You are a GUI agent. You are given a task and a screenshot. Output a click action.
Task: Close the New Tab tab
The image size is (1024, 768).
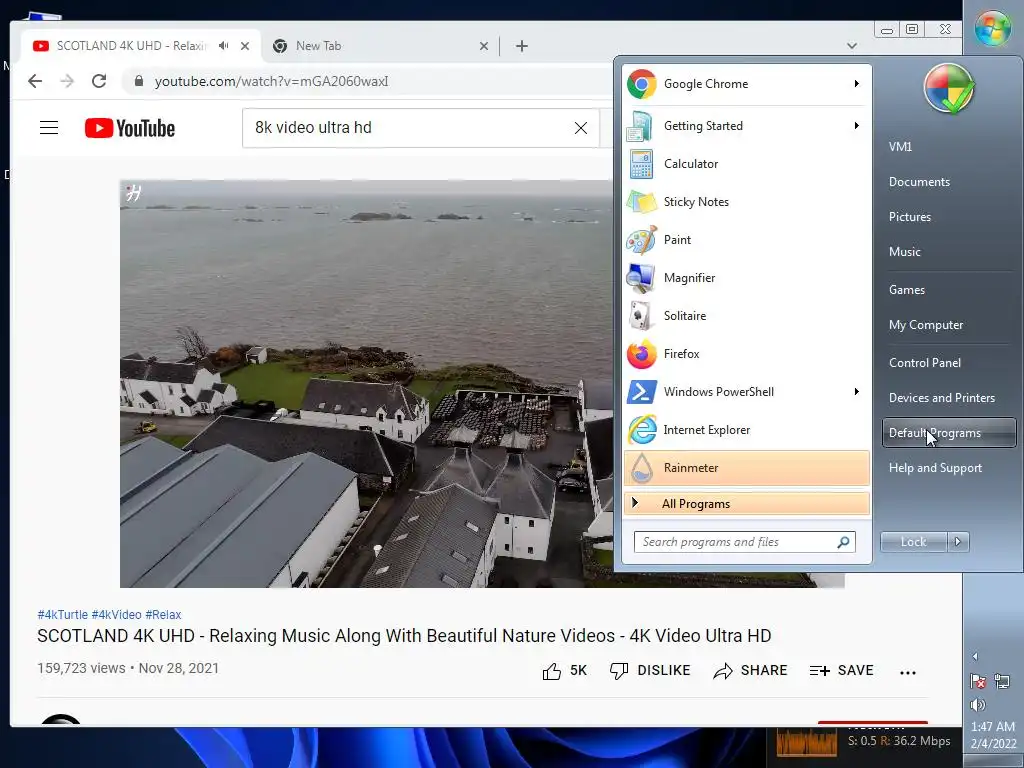pyautogui.click(x=484, y=46)
